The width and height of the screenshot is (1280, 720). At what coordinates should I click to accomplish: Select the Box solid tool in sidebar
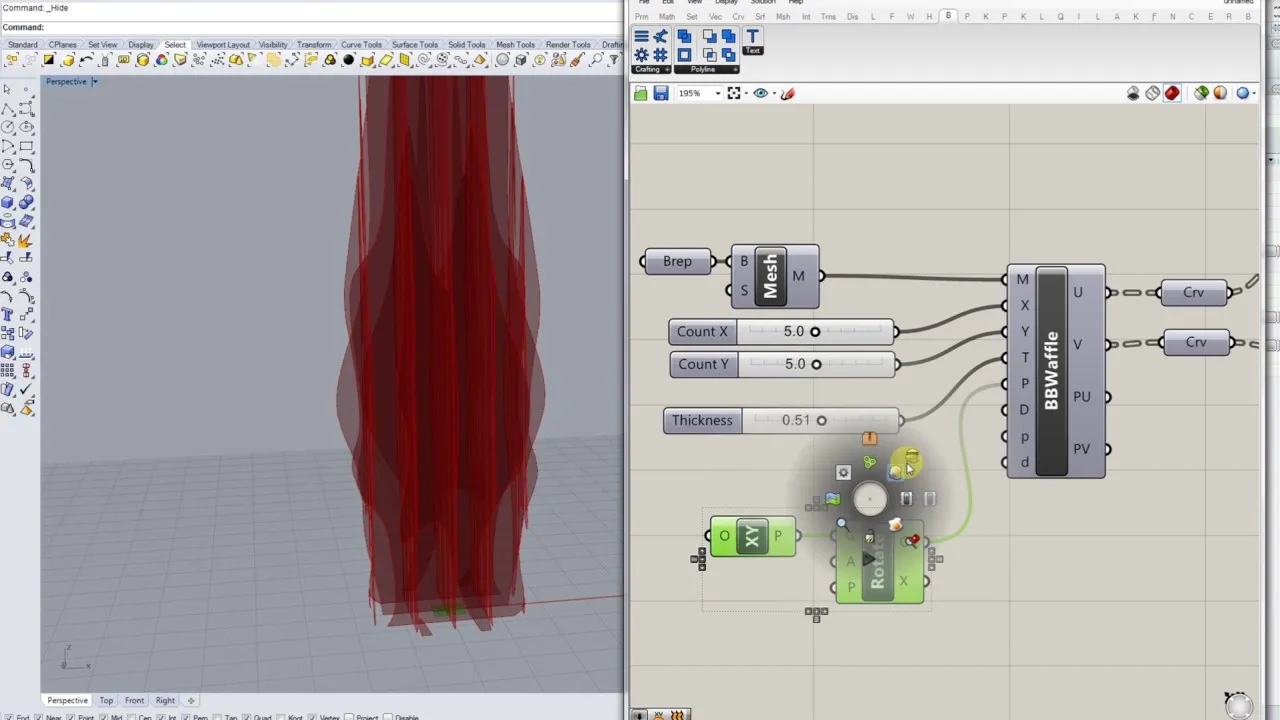click(x=7, y=202)
